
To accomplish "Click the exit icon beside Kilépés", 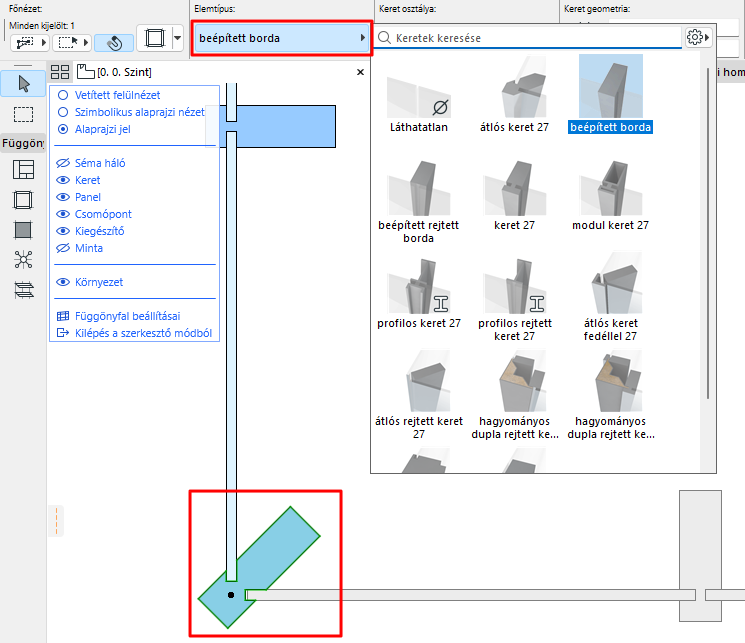I will [63, 333].
